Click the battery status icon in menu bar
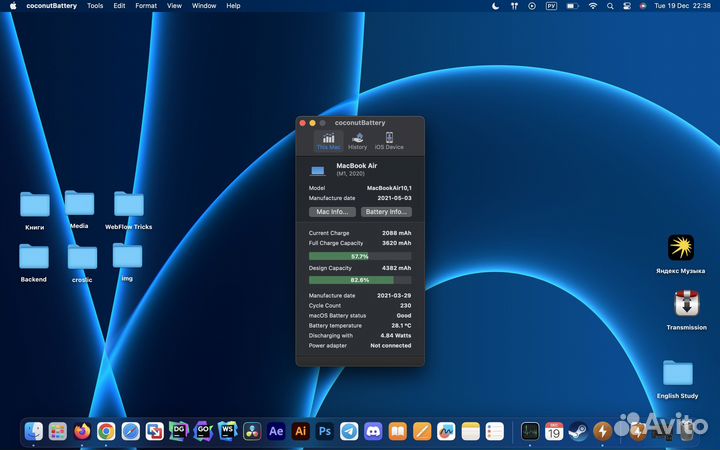Image resolution: width=720 pixels, height=450 pixels. click(572, 6)
